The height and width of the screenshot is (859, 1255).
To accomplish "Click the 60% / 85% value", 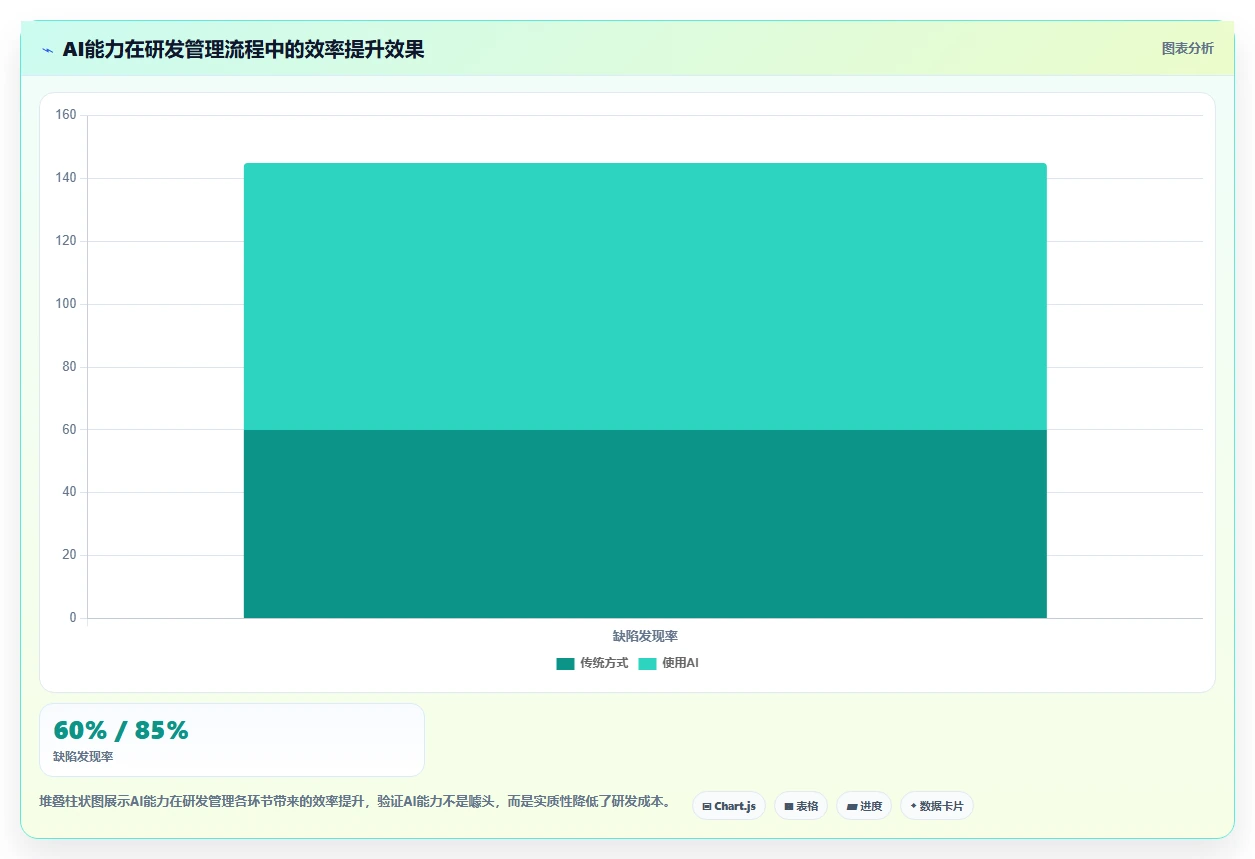I will click(120, 731).
